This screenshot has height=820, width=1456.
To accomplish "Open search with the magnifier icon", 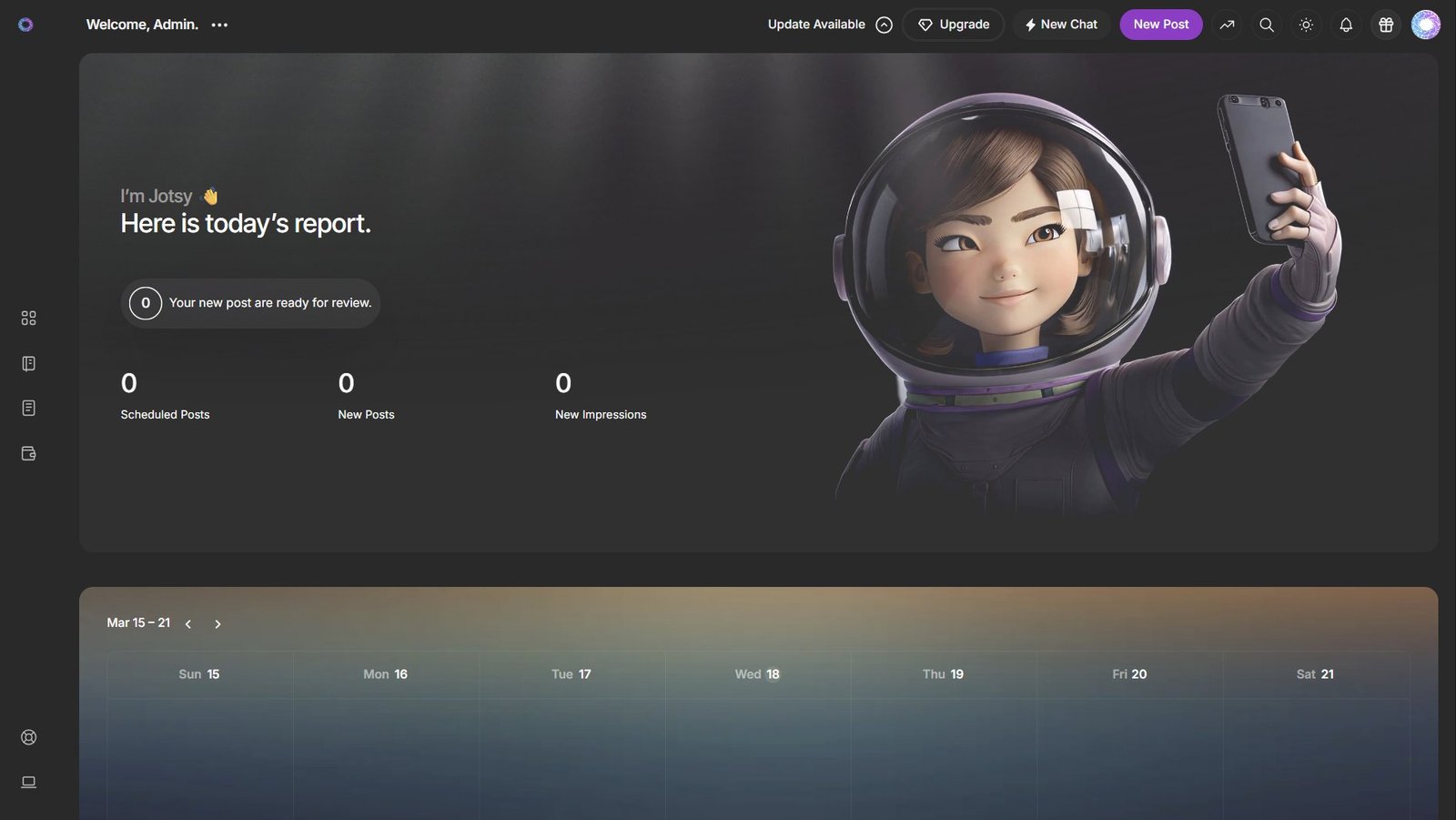I will coord(1267,25).
